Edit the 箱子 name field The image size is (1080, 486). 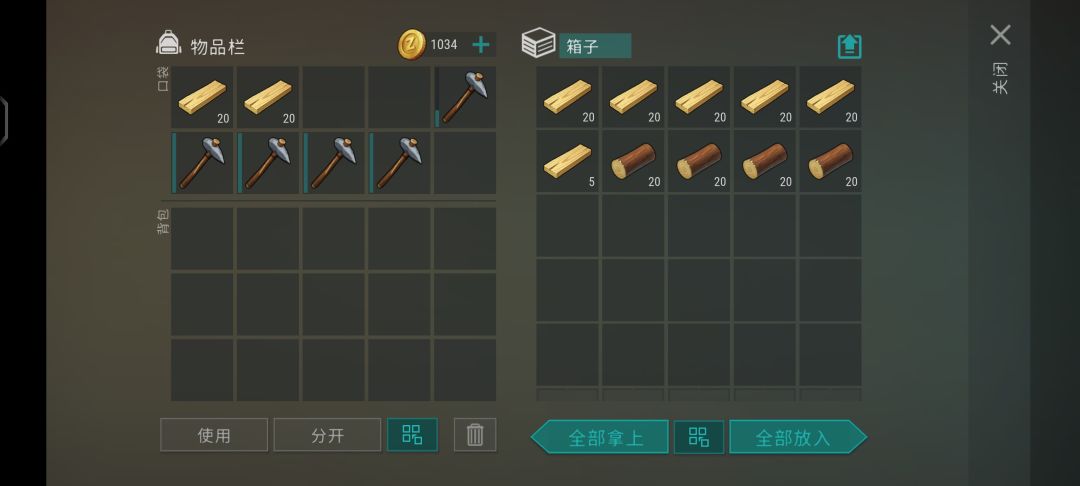(595, 46)
